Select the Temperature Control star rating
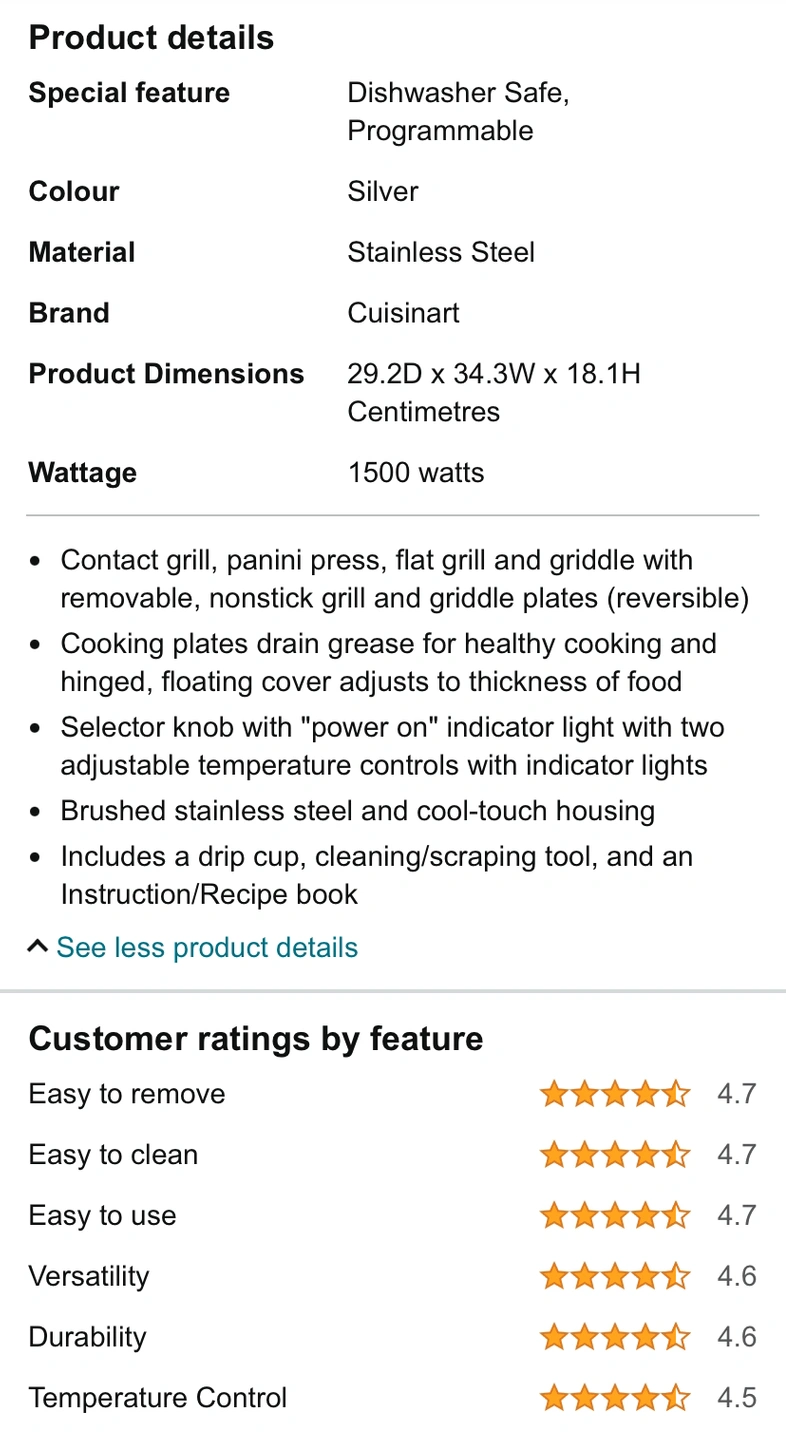 615,1398
